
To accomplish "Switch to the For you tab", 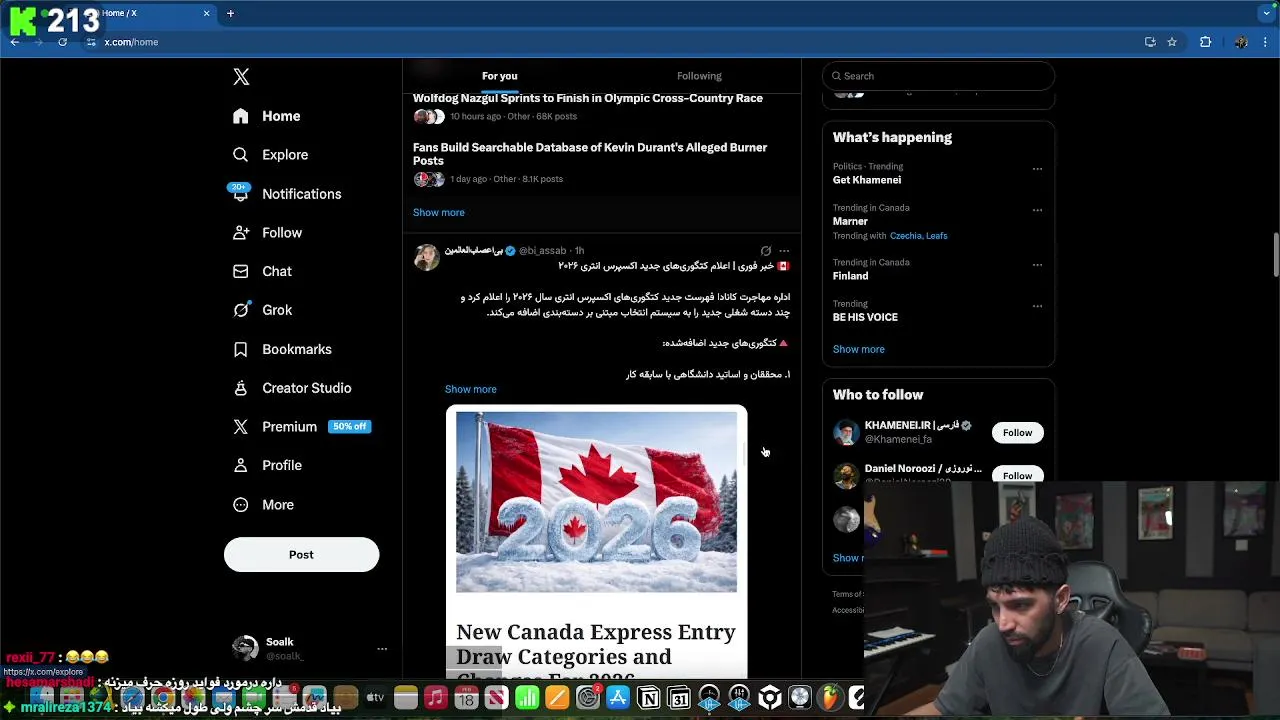I will point(499,76).
